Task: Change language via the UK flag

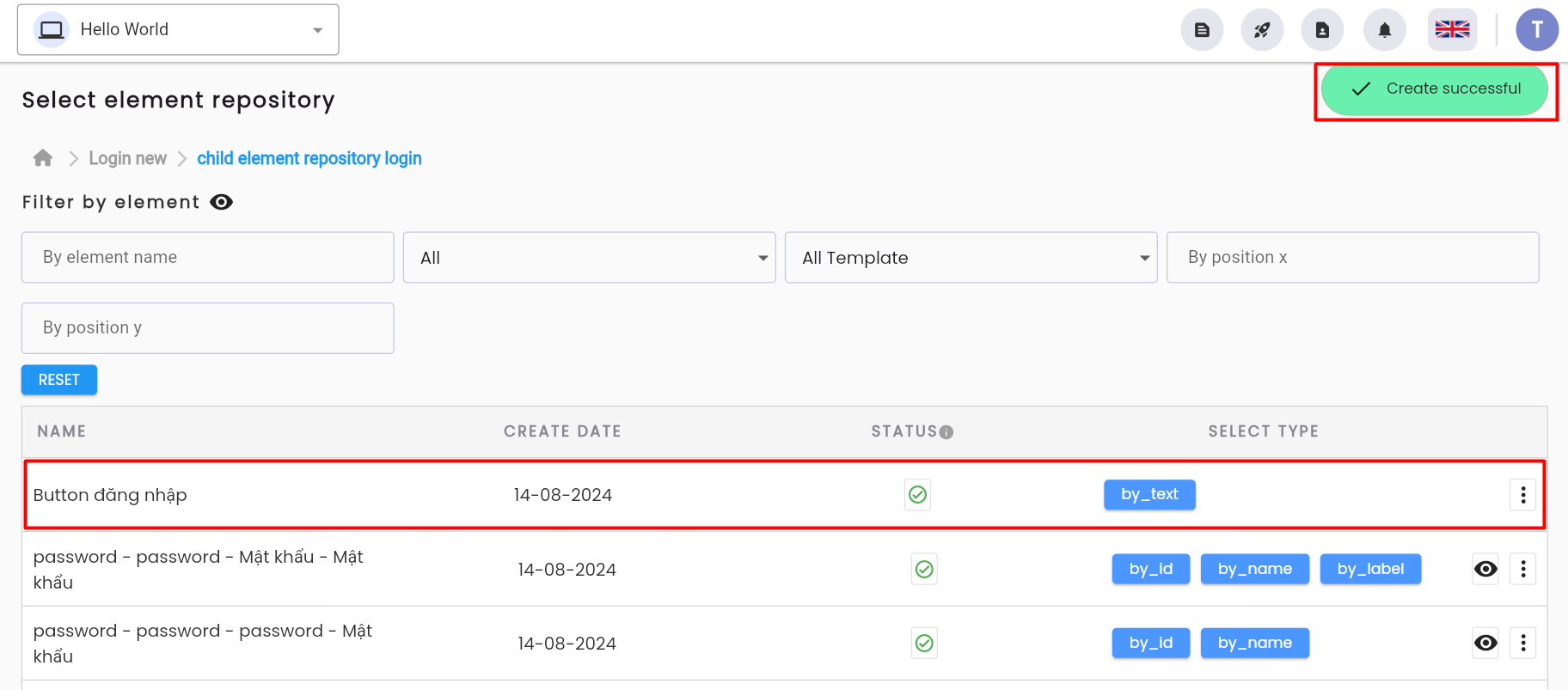Action: 1452,30
